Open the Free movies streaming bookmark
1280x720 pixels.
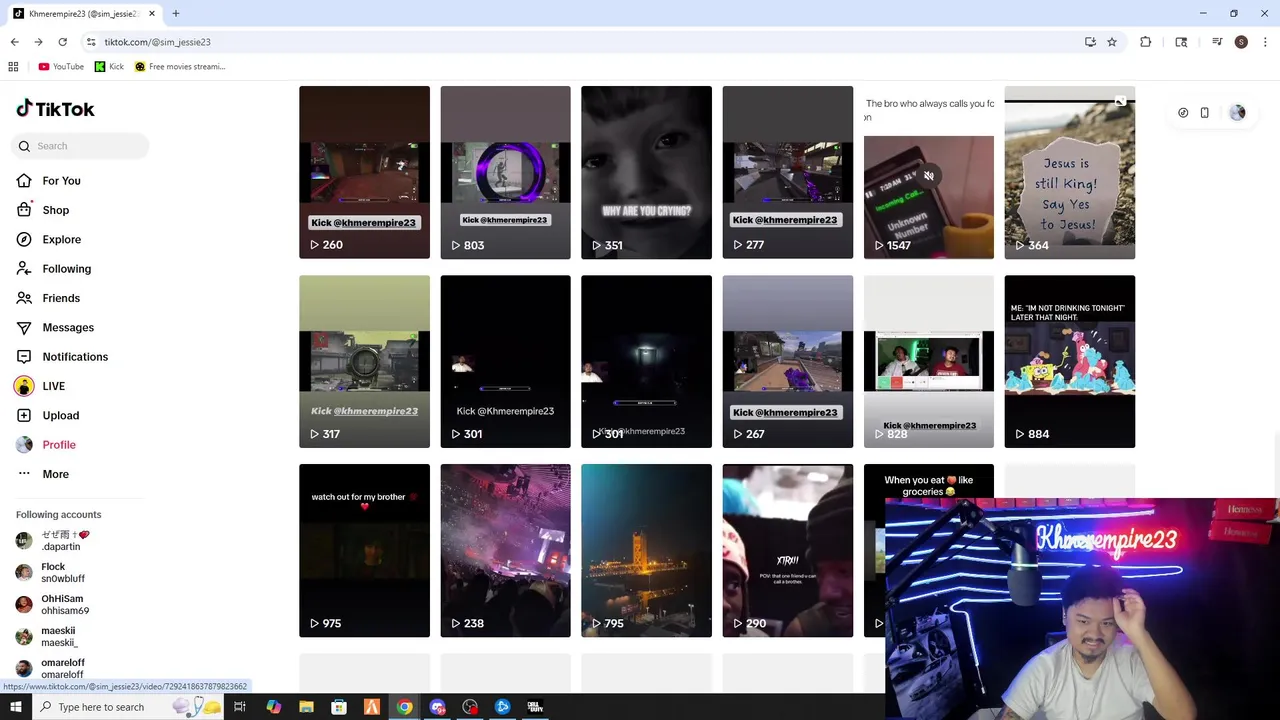tap(180, 67)
